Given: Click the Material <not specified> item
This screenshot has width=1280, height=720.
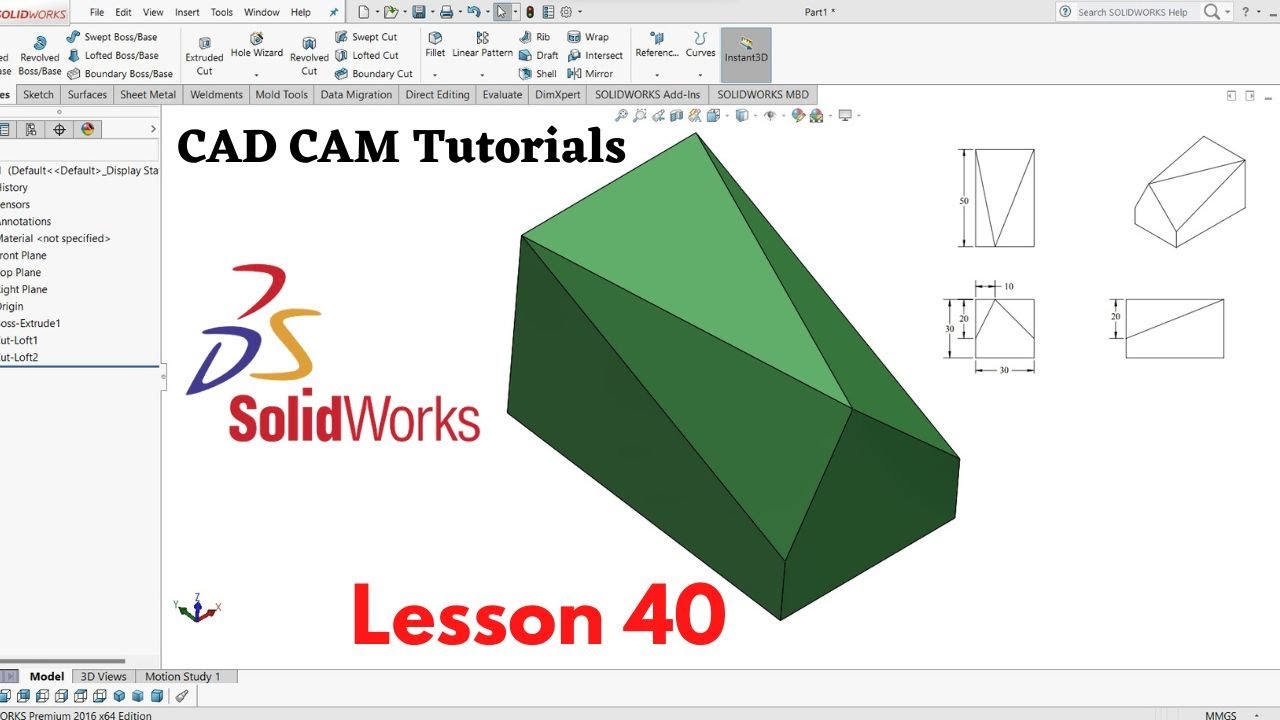Looking at the screenshot, I should click(55, 238).
